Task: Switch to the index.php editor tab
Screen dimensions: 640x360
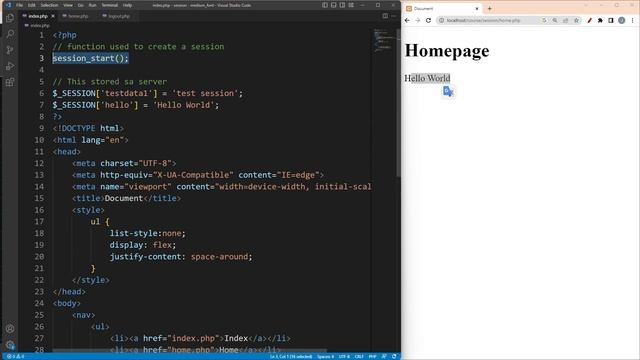Action: pos(38,16)
